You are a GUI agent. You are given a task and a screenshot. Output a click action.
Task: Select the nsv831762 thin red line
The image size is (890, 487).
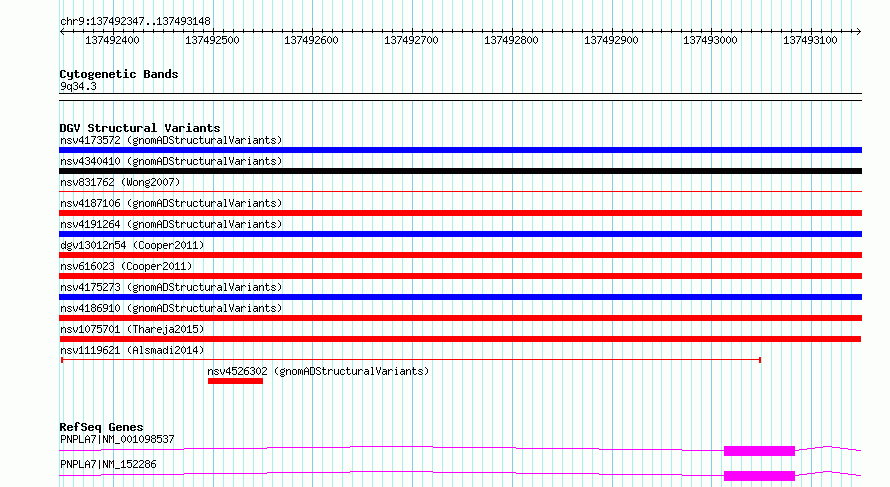(x=460, y=192)
